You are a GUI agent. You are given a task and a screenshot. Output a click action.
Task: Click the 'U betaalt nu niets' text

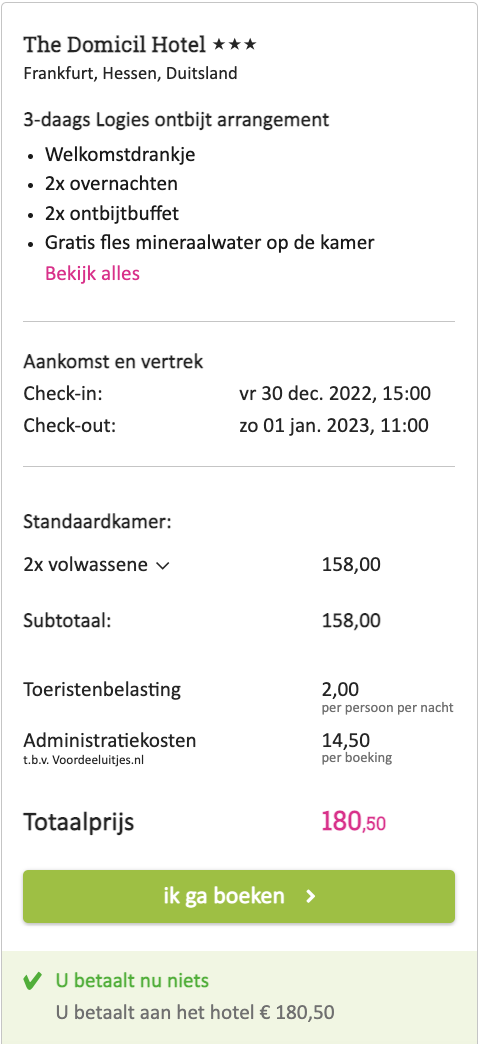(132, 981)
